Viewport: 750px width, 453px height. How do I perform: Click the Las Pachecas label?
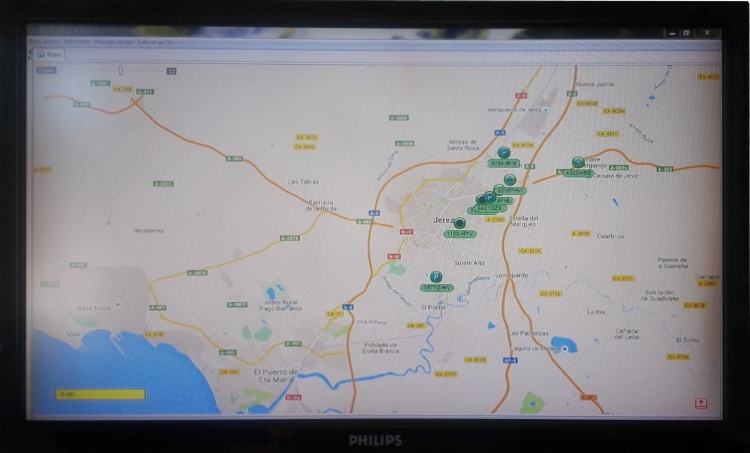tap(528, 333)
